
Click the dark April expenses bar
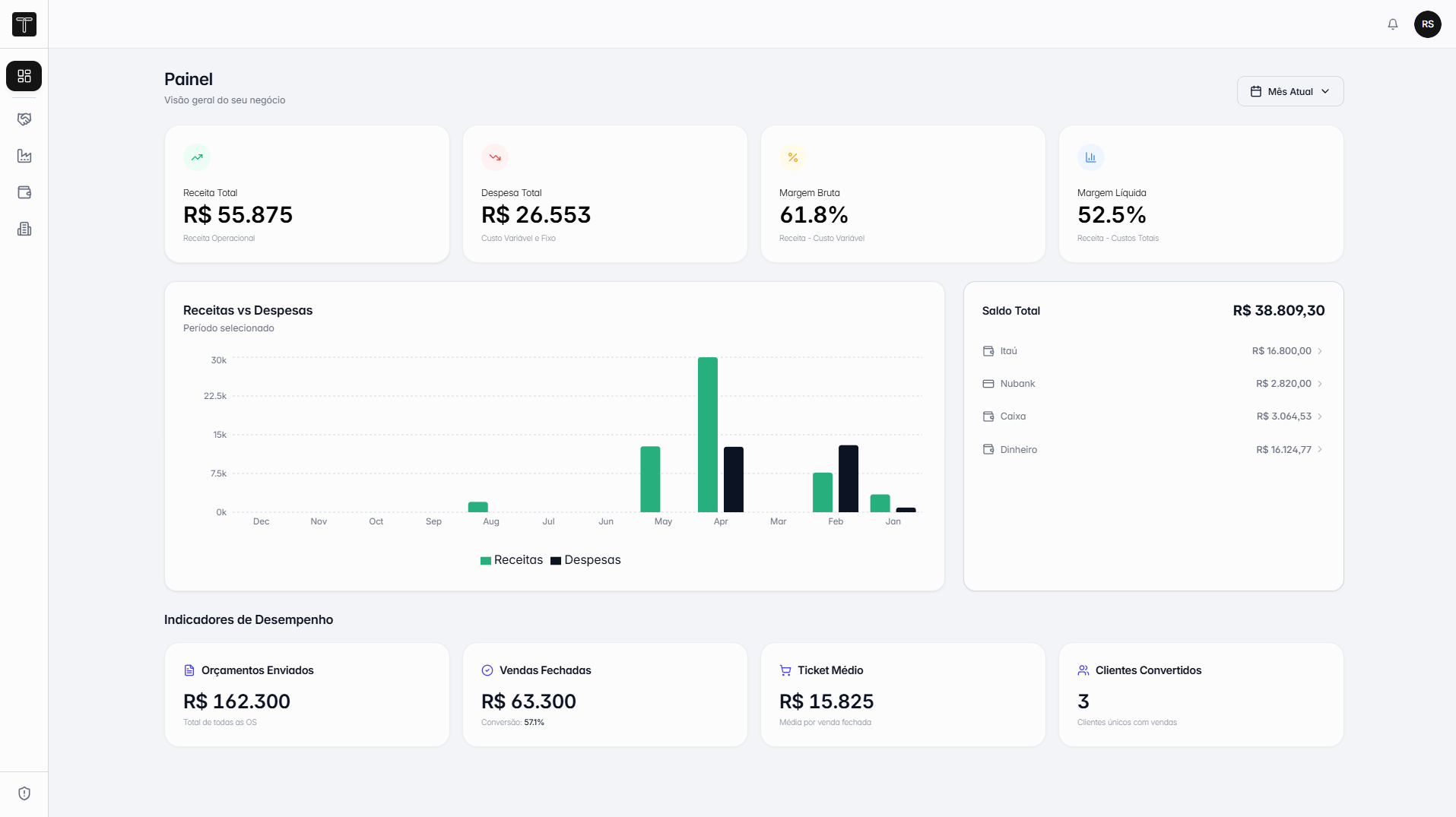(x=734, y=480)
